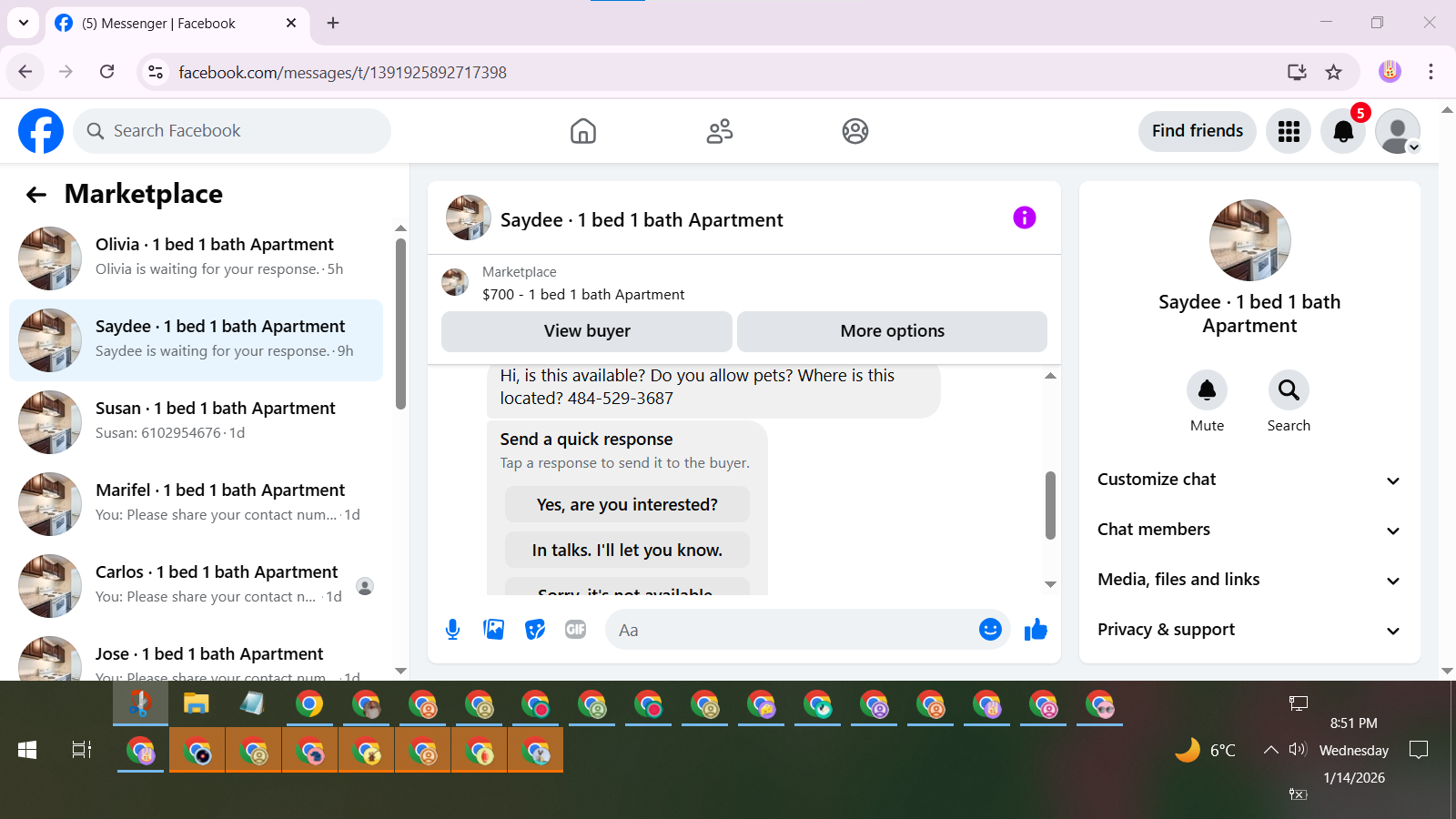View site information icon in address bar

pyautogui.click(x=156, y=72)
